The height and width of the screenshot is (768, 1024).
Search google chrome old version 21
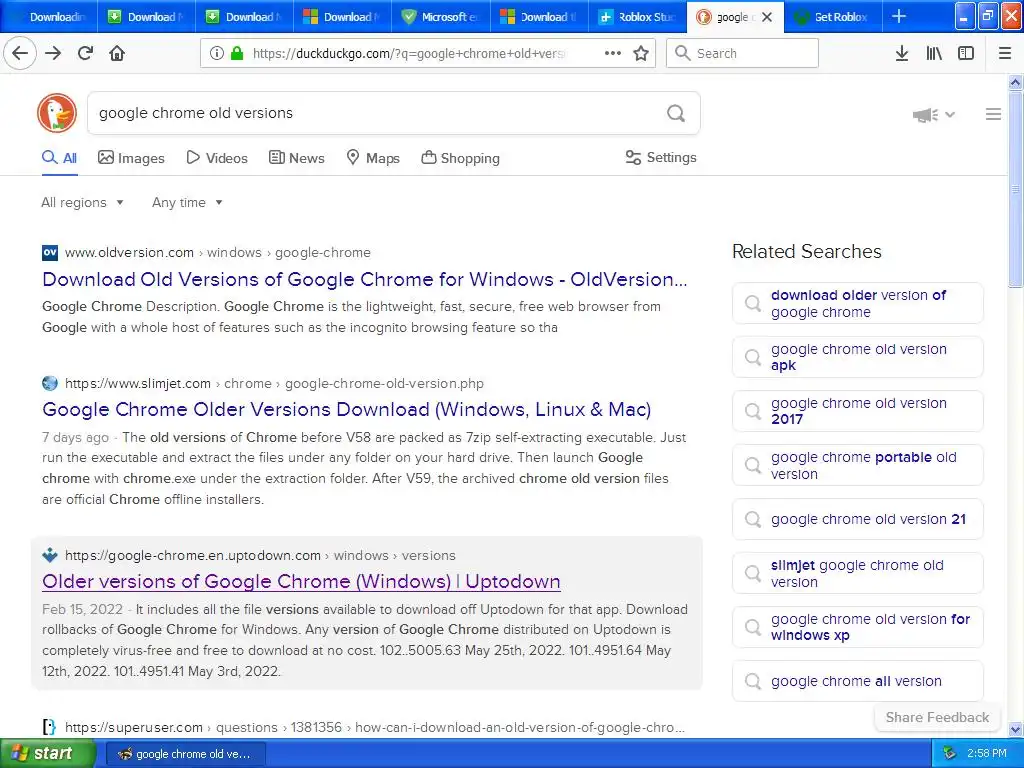(x=857, y=519)
